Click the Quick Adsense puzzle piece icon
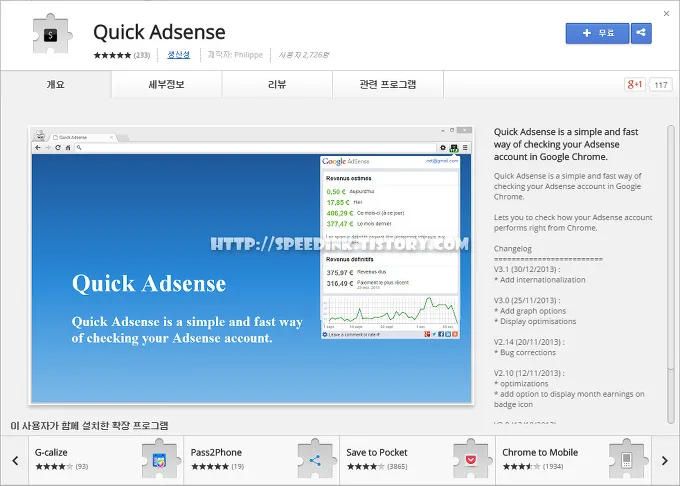This screenshot has height=486, width=680. pyautogui.click(x=51, y=34)
